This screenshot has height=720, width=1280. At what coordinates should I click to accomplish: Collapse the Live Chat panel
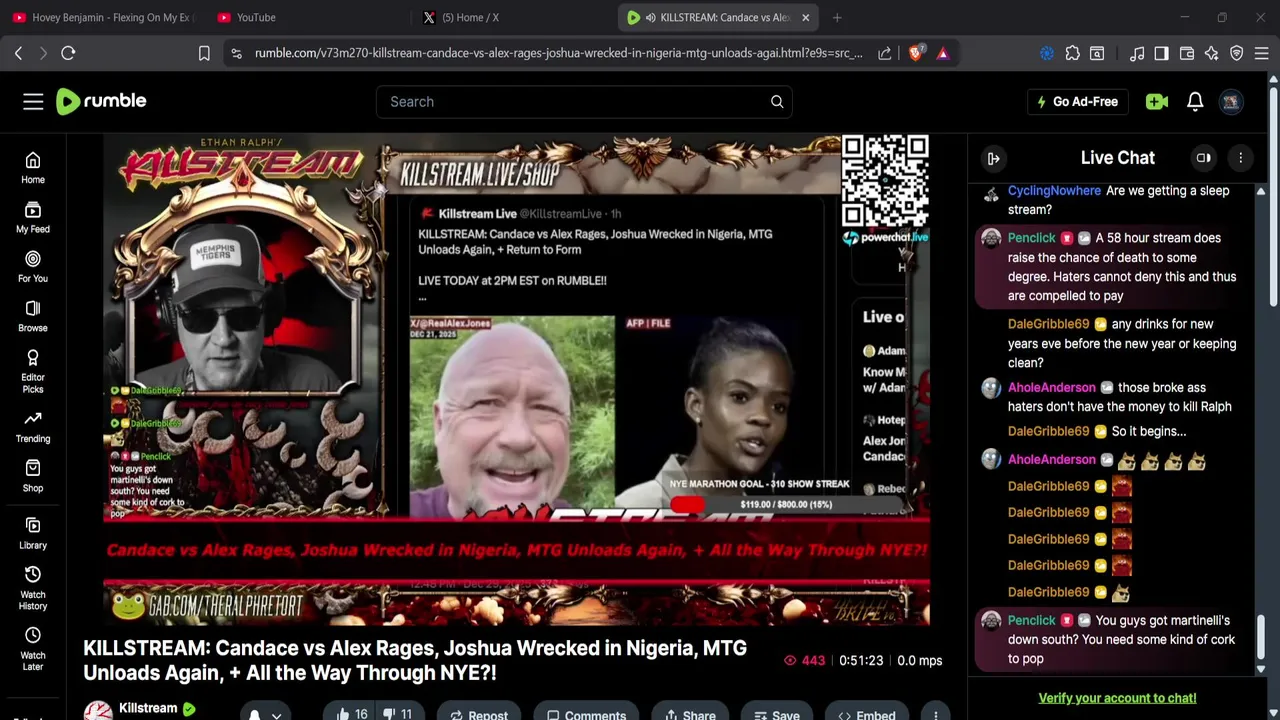[993, 158]
